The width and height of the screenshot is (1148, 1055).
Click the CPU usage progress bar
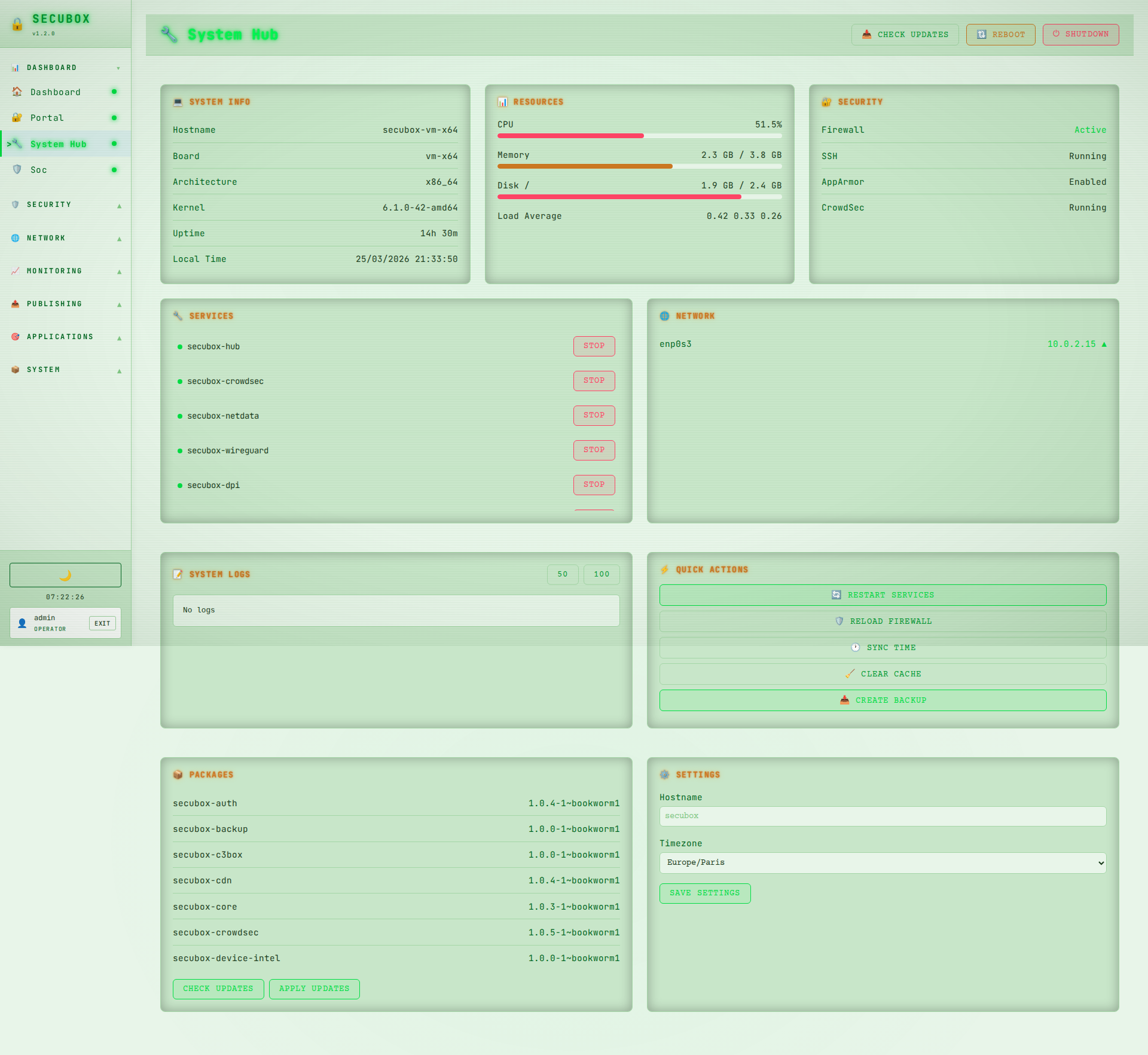[x=639, y=136]
